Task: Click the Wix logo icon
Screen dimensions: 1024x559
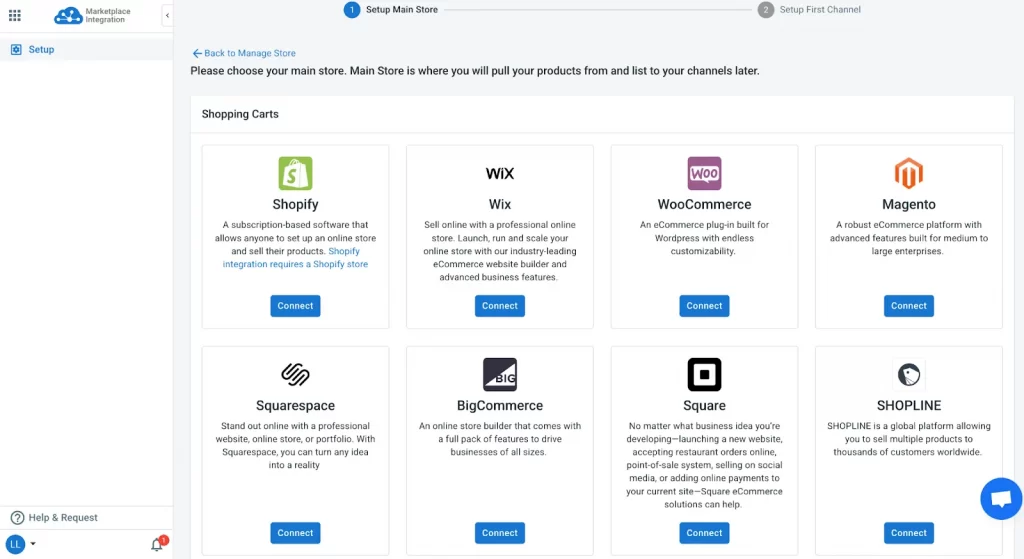Action: [x=500, y=173]
